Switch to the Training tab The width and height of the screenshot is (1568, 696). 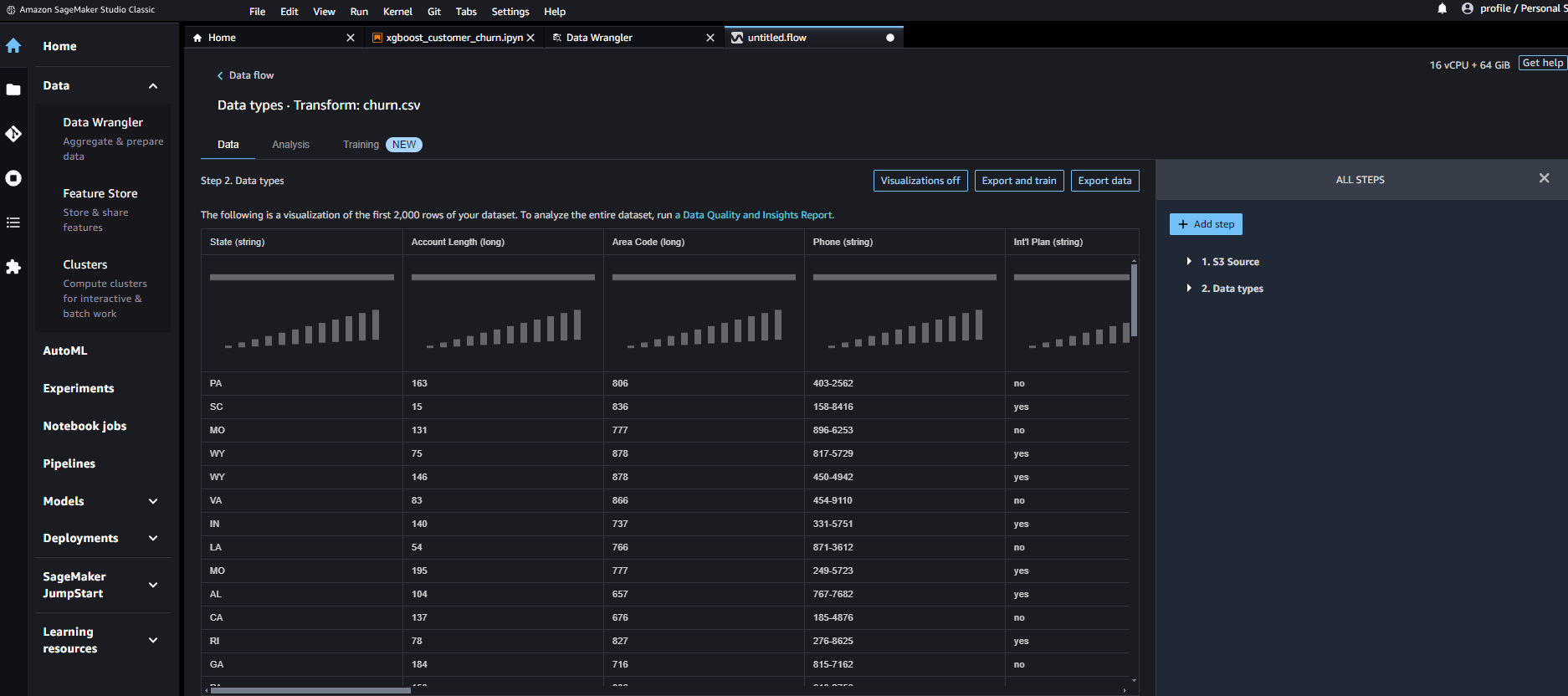(x=361, y=145)
